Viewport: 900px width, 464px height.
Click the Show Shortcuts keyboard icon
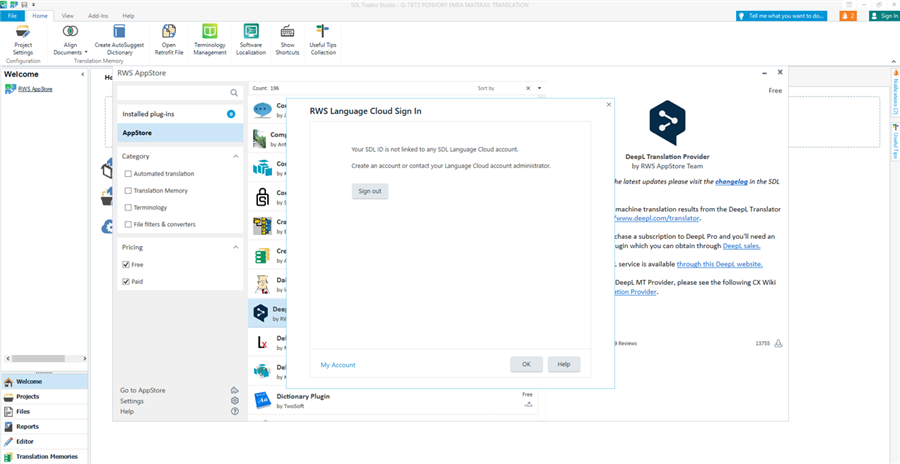[288, 32]
